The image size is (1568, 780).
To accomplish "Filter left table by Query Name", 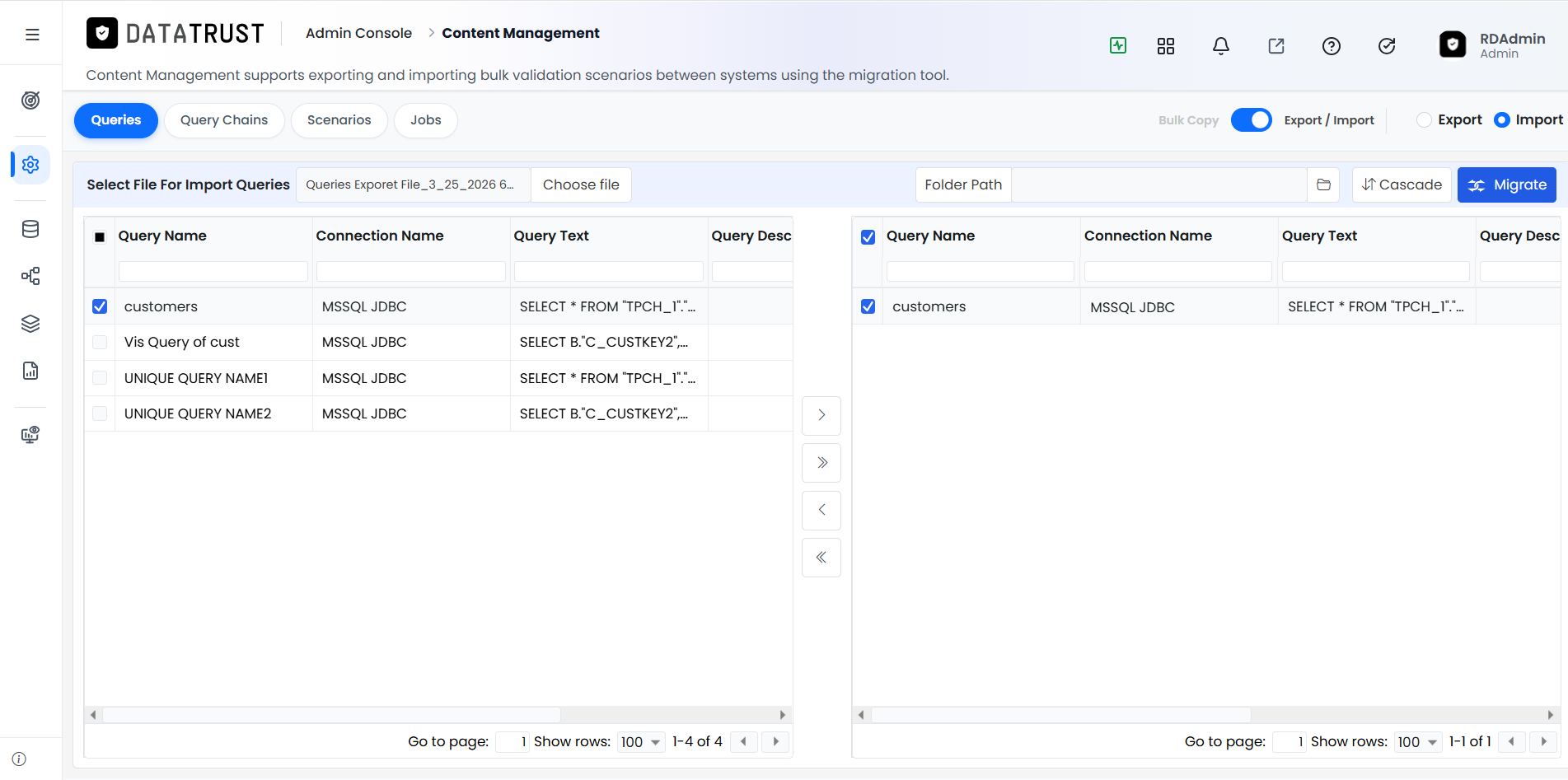I will tap(213, 271).
